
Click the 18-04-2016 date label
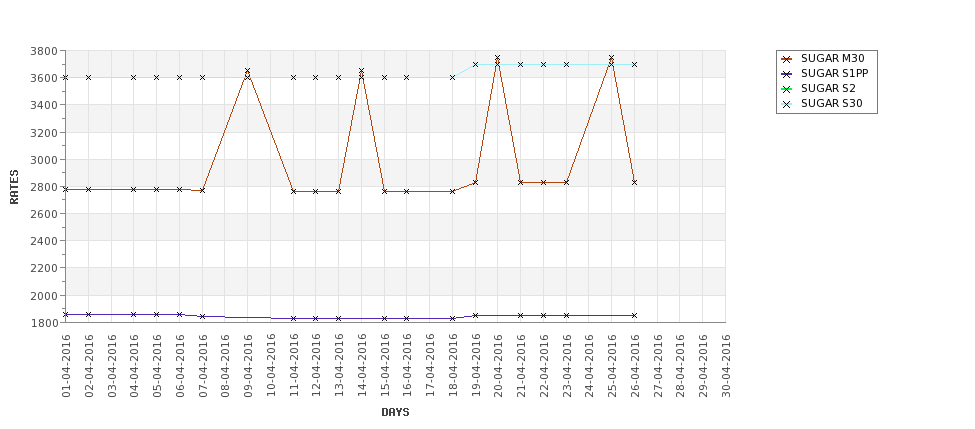[453, 366]
